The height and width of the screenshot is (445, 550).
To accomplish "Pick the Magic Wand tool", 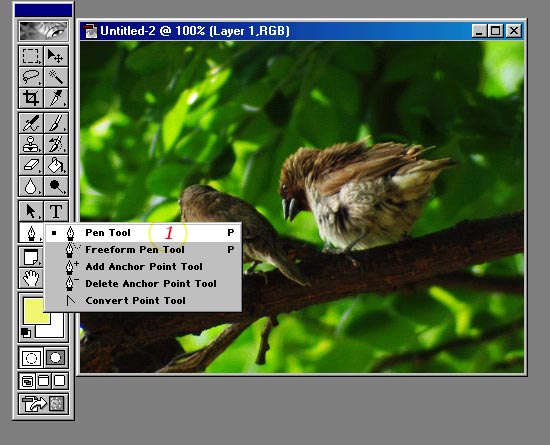I will click(x=56, y=77).
